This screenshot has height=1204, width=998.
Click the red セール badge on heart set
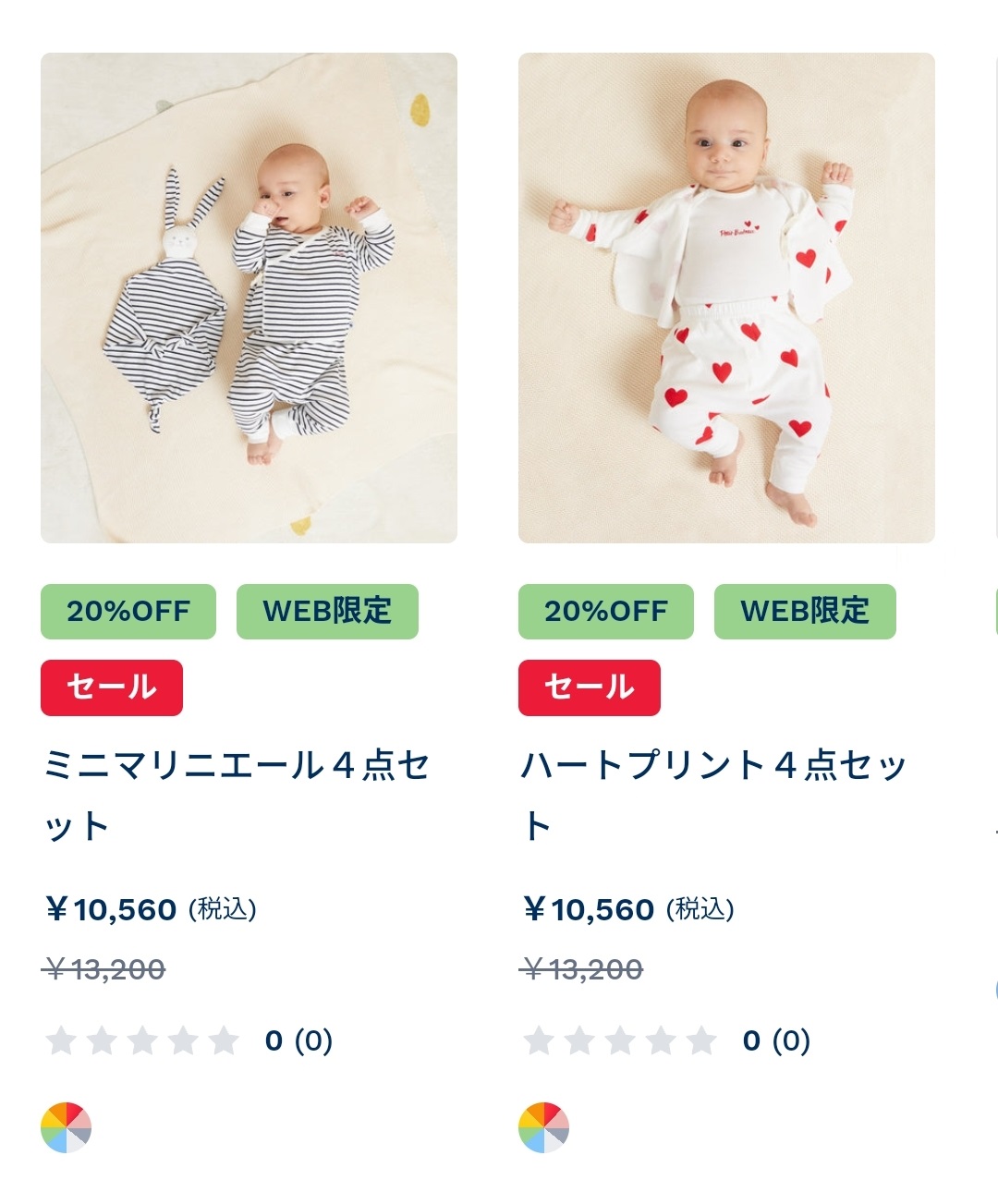click(x=590, y=687)
